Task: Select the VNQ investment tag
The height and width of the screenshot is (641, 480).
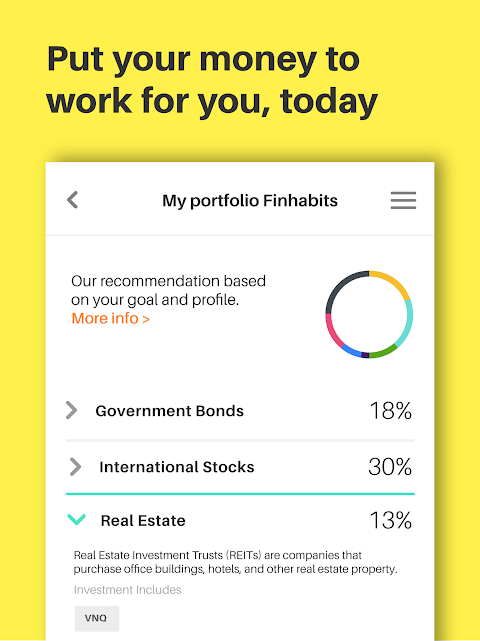Action: click(x=97, y=618)
